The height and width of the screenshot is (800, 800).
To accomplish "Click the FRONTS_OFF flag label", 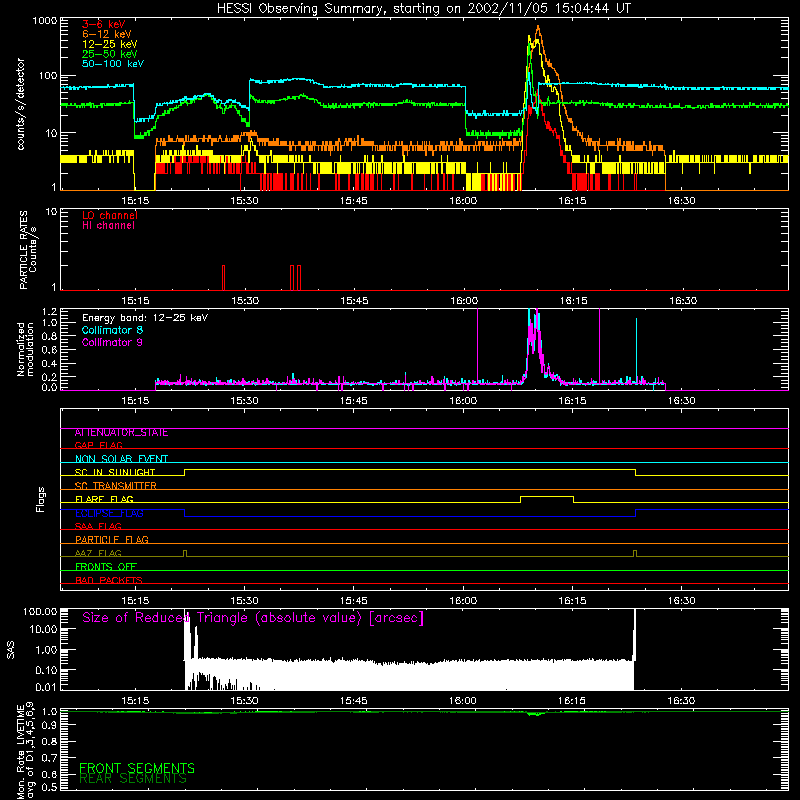I will [106, 567].
